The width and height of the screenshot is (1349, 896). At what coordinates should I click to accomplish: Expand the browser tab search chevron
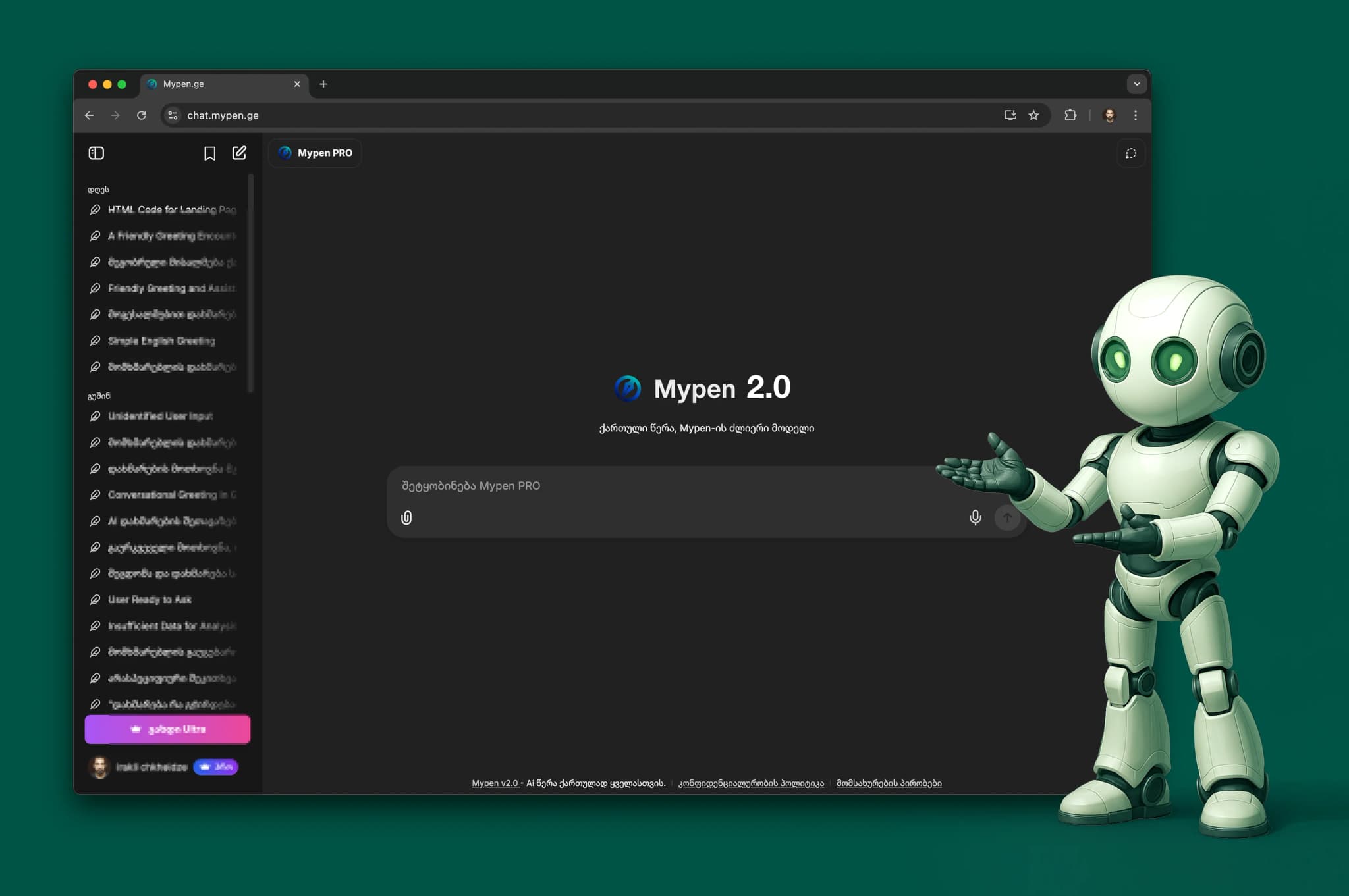pyautogui.click(x=1136, y=84)
